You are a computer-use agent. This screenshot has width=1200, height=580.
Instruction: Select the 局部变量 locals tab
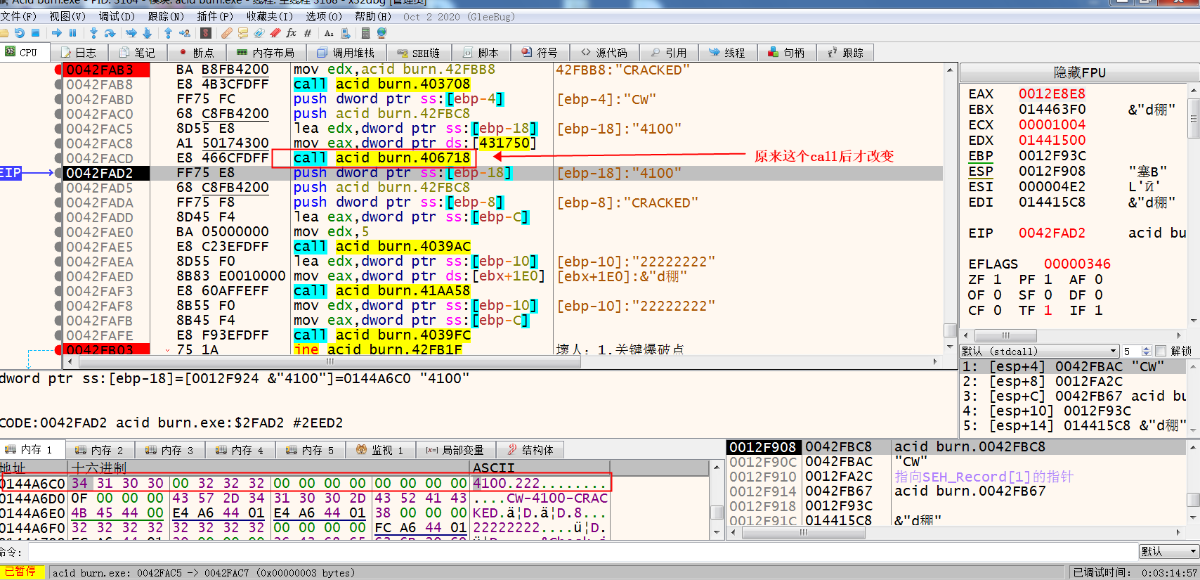click(454, 450)
